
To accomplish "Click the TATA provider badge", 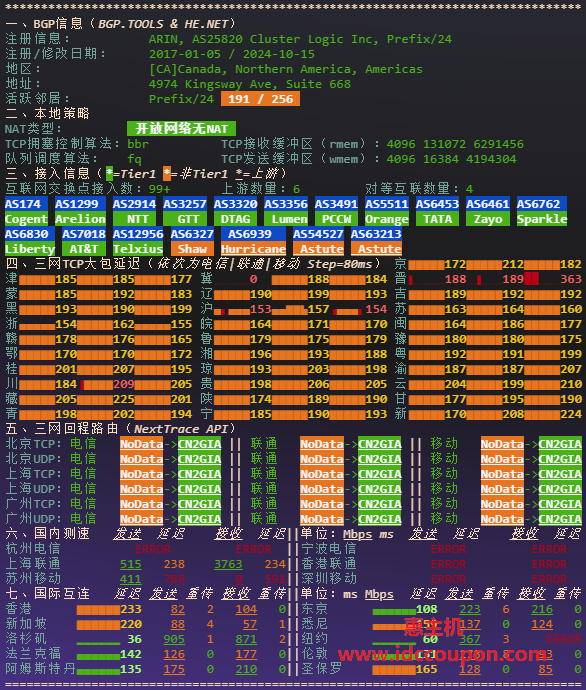I will [x=437, y=219].
